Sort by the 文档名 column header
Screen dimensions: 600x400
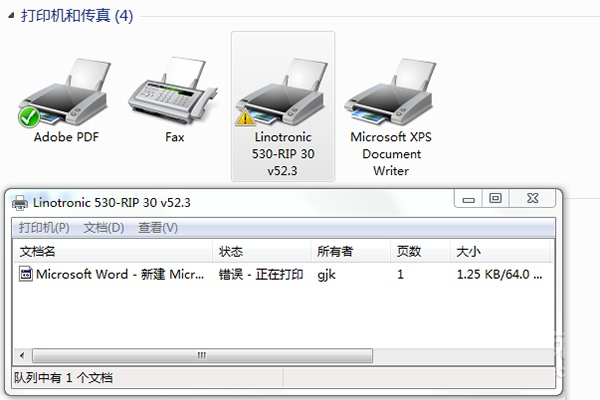(x=113, y=251)
